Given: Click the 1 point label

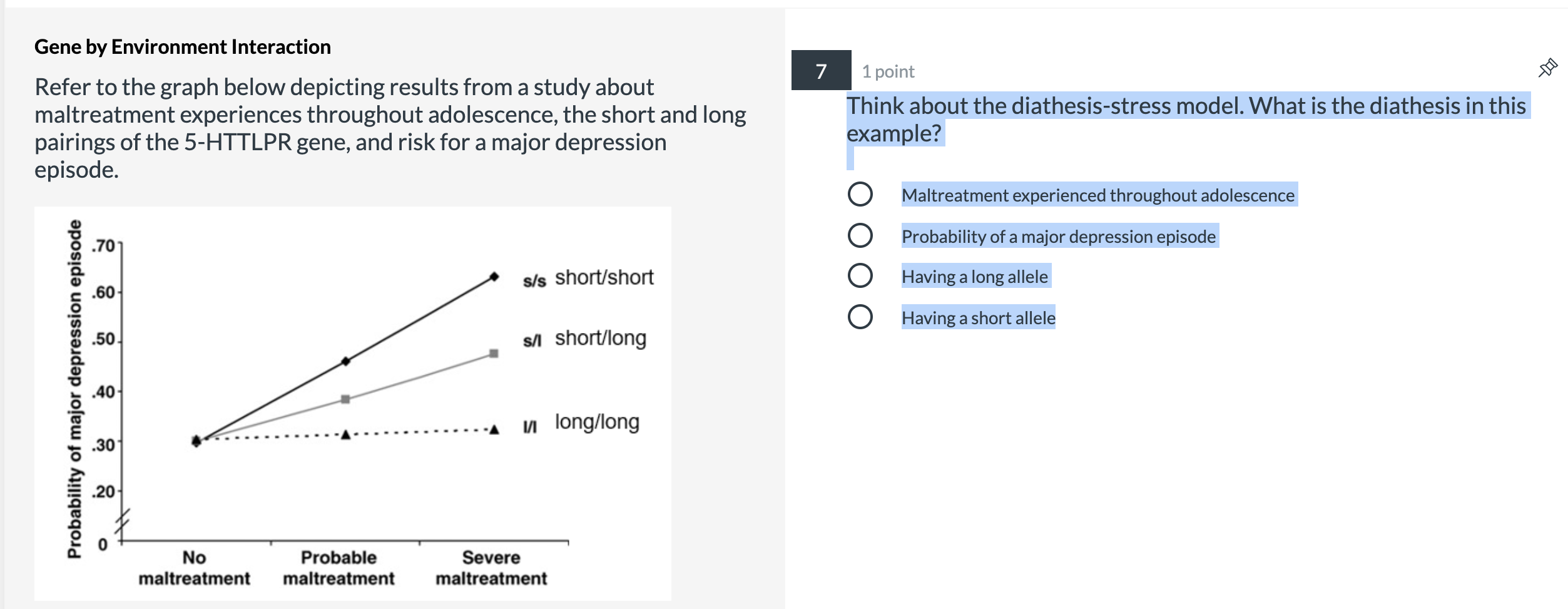Looking at the screenshot, I should [x=887, y=71].
